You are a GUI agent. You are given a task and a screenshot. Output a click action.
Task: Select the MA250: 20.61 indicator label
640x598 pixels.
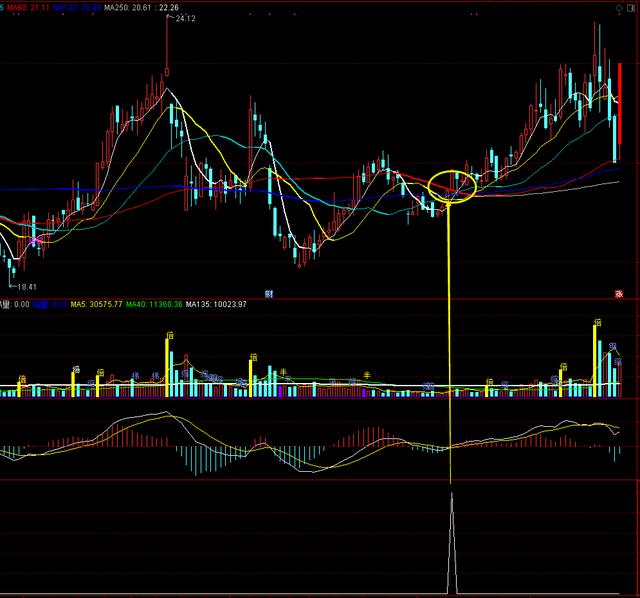click(128, 7)
